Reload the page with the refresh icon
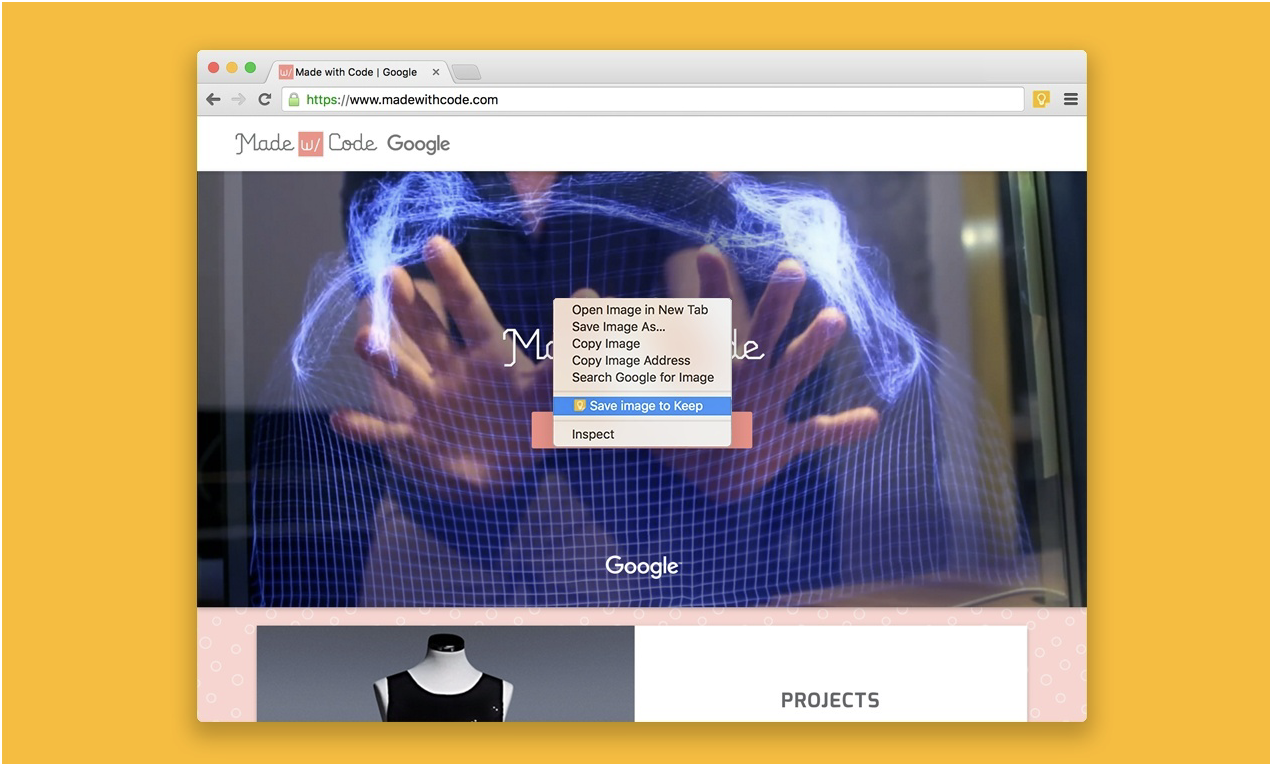 pyautogui.click(x=265, y=99)
